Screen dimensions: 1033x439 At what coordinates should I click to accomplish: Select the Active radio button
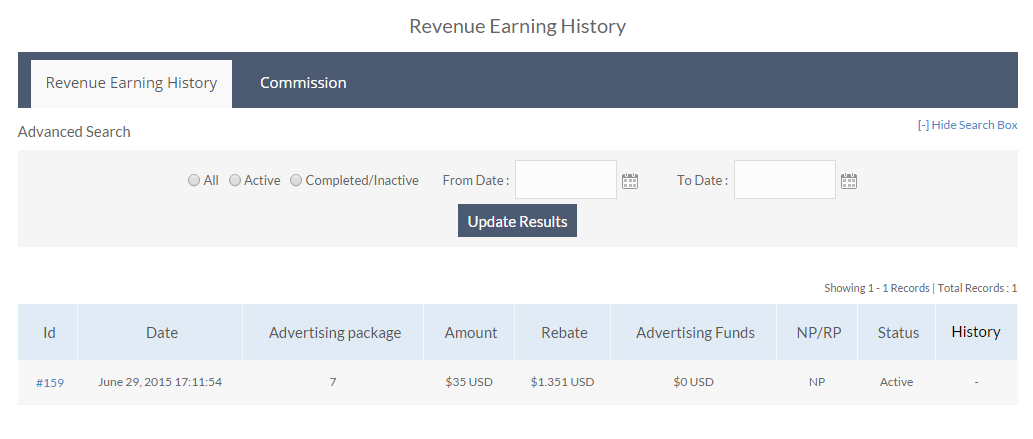pyautogui.click(x=235, y=181)
